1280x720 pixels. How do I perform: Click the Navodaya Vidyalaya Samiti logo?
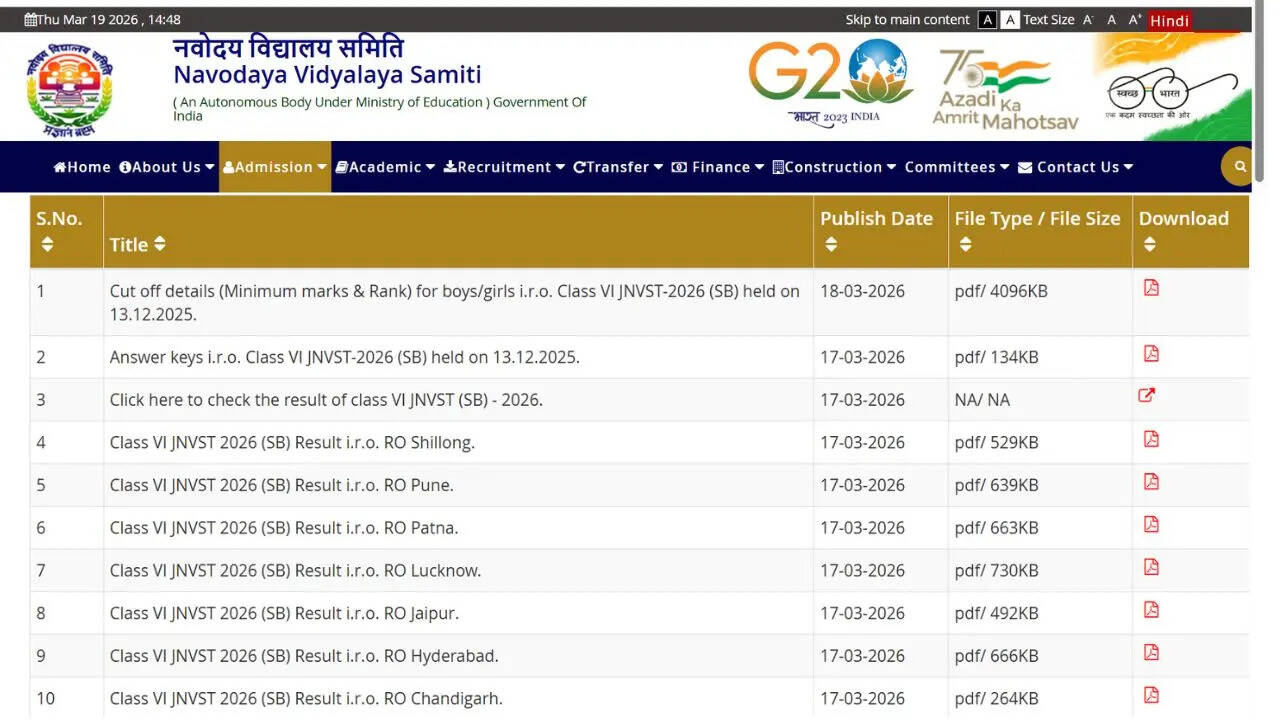69,90
